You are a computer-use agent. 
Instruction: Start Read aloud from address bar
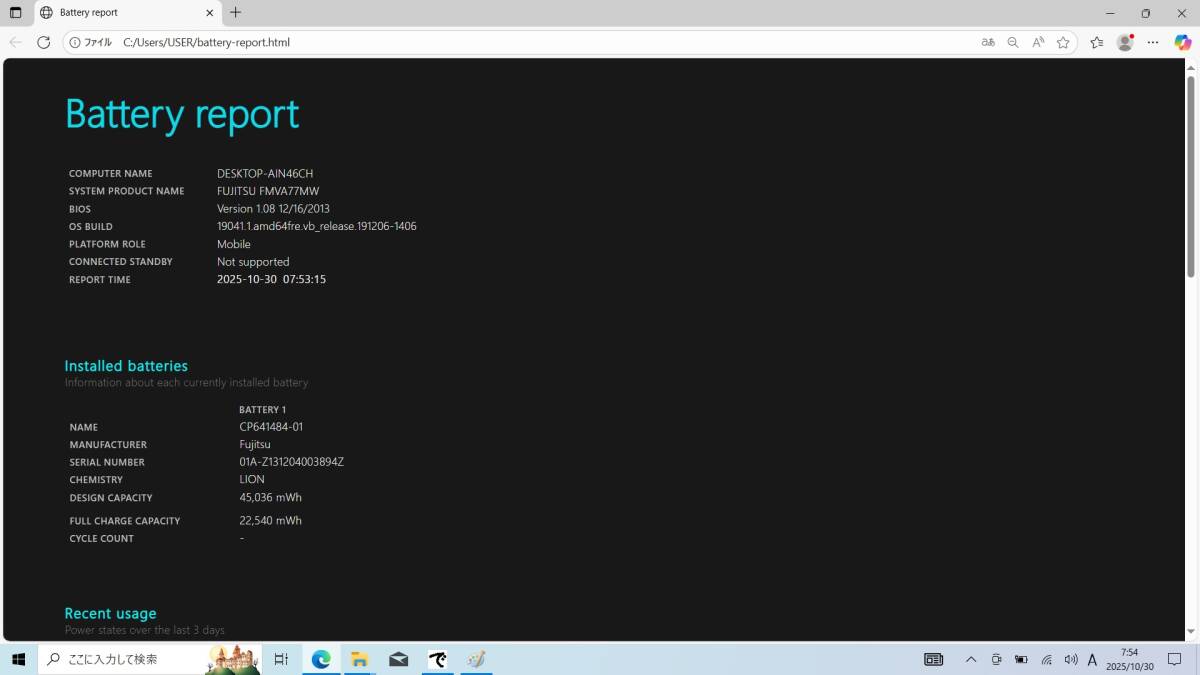pos(1038,42)
